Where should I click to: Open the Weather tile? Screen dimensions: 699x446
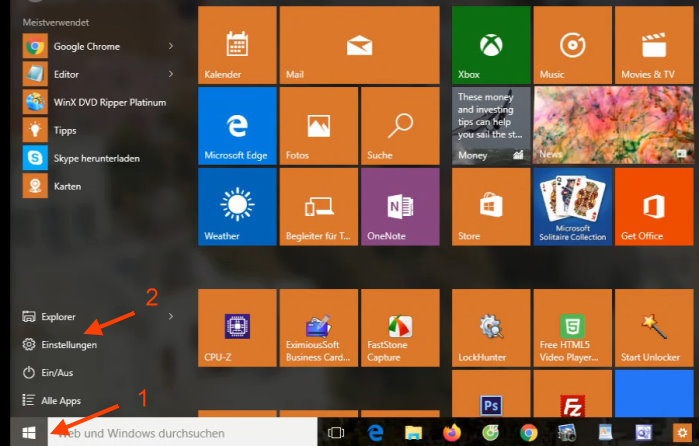(x=237, y=207)
